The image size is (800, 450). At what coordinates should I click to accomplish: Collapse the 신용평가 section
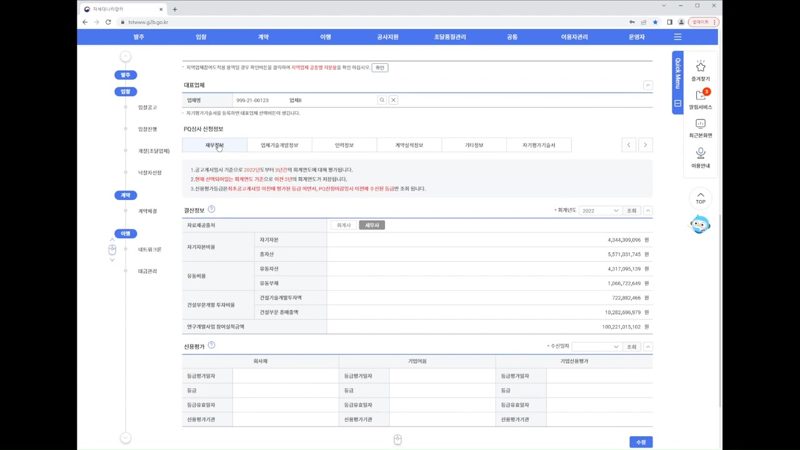647,347
